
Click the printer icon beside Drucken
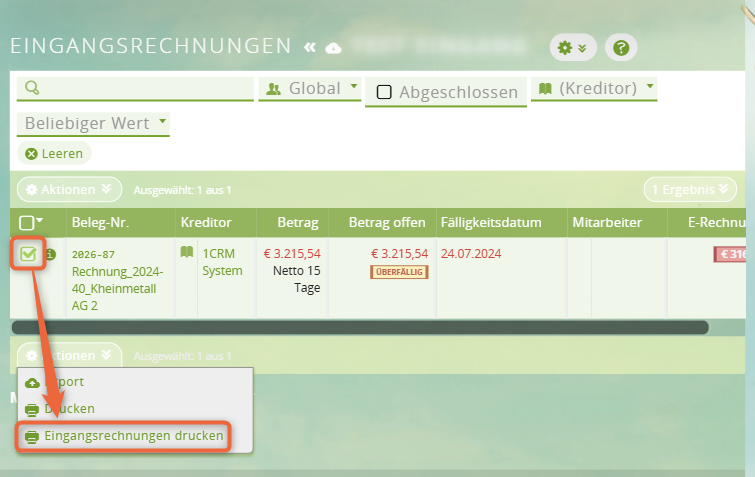click(32, 410)
